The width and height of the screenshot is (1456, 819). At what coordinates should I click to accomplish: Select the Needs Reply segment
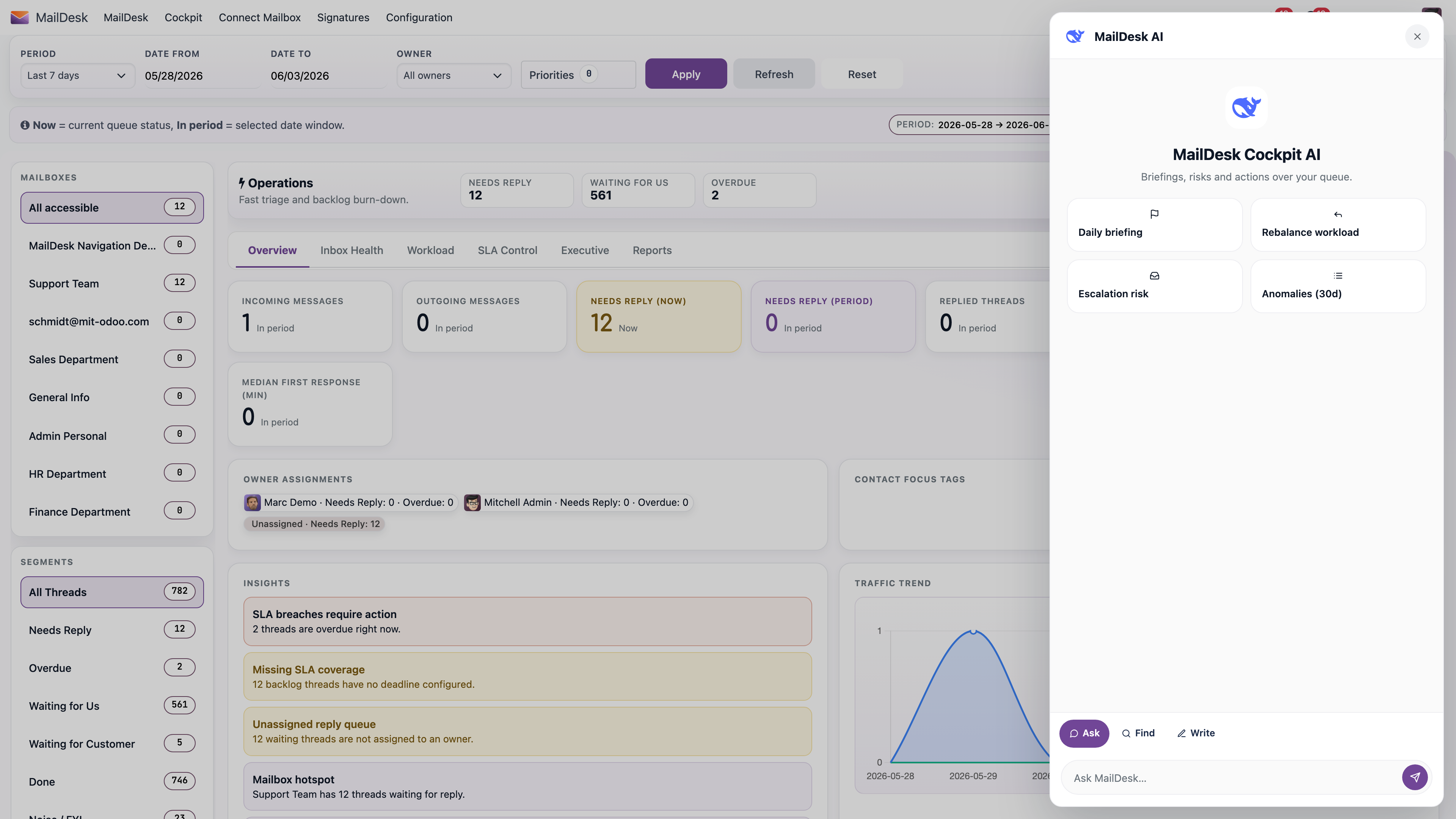112,630
